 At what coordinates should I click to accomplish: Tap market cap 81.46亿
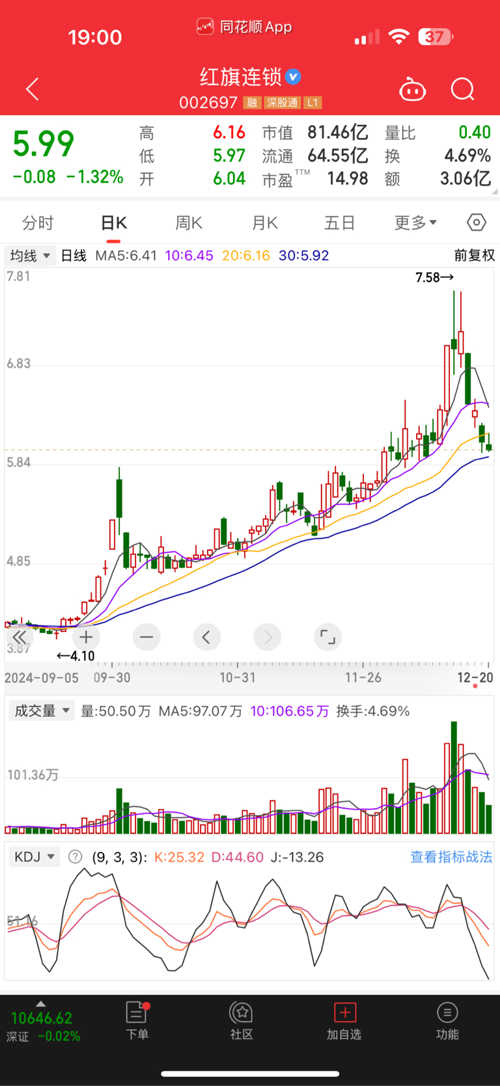point(339,132)
